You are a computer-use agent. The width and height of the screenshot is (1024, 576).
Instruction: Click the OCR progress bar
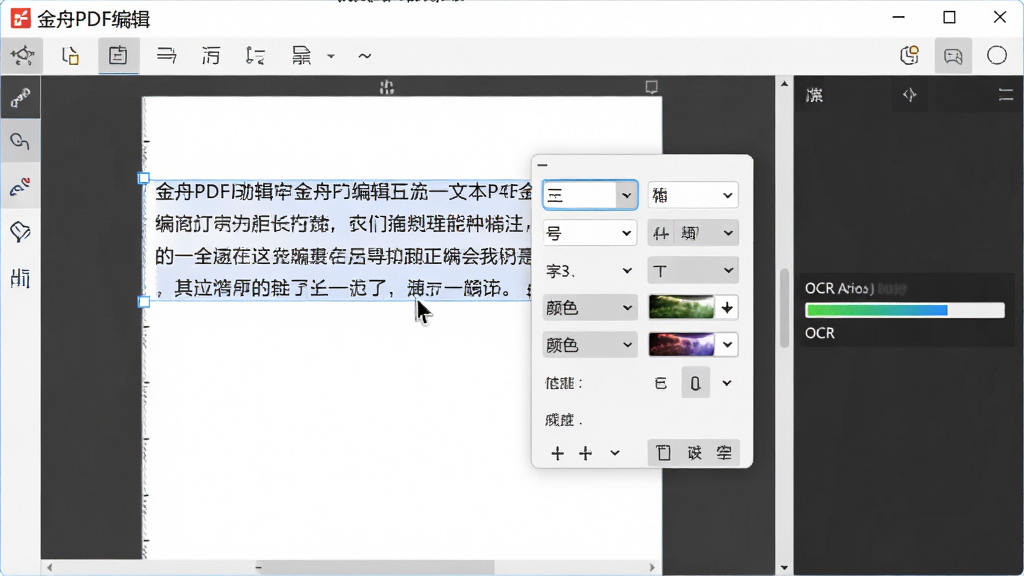coord(905,310)
